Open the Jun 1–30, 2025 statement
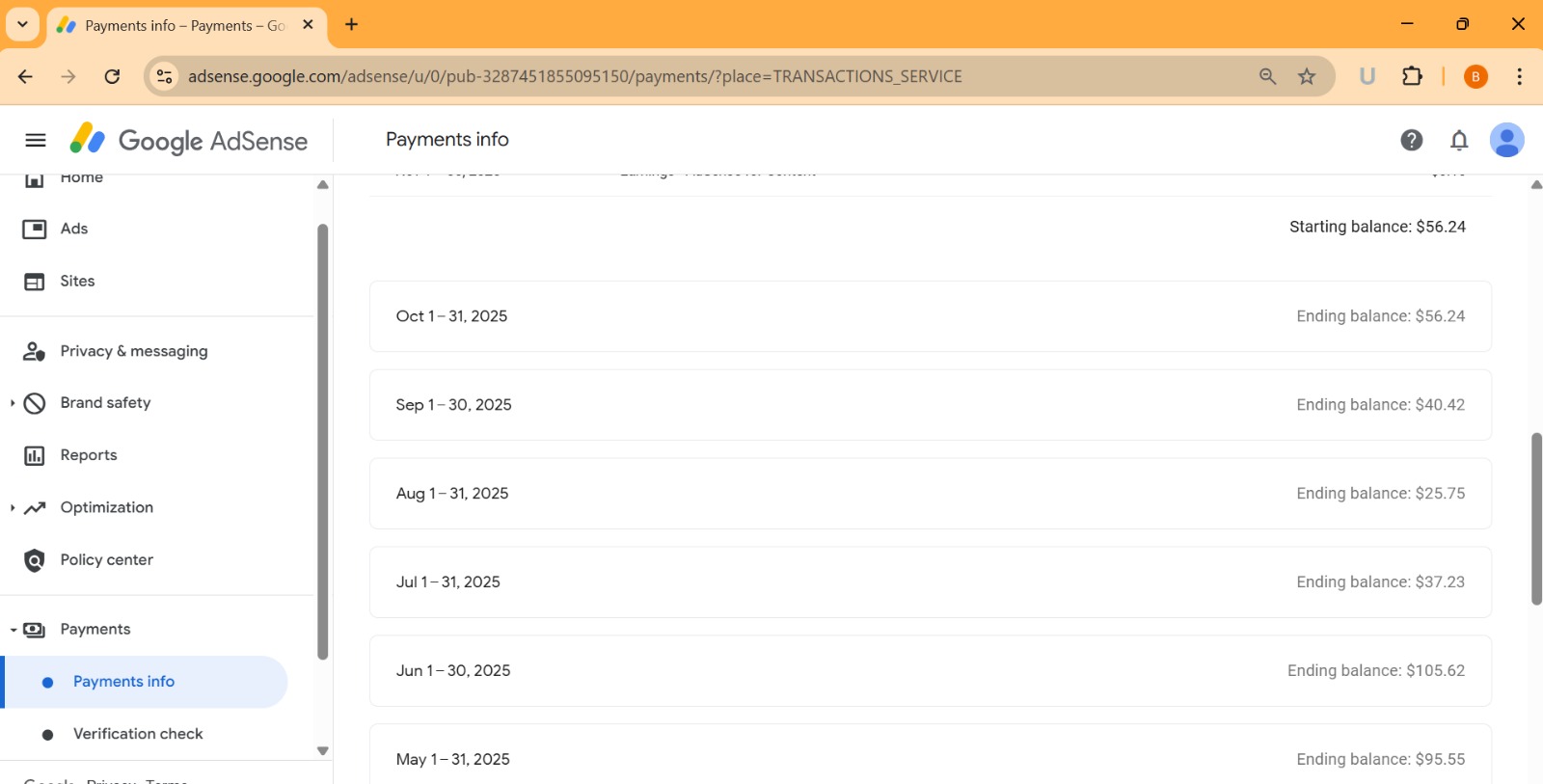 930,671
